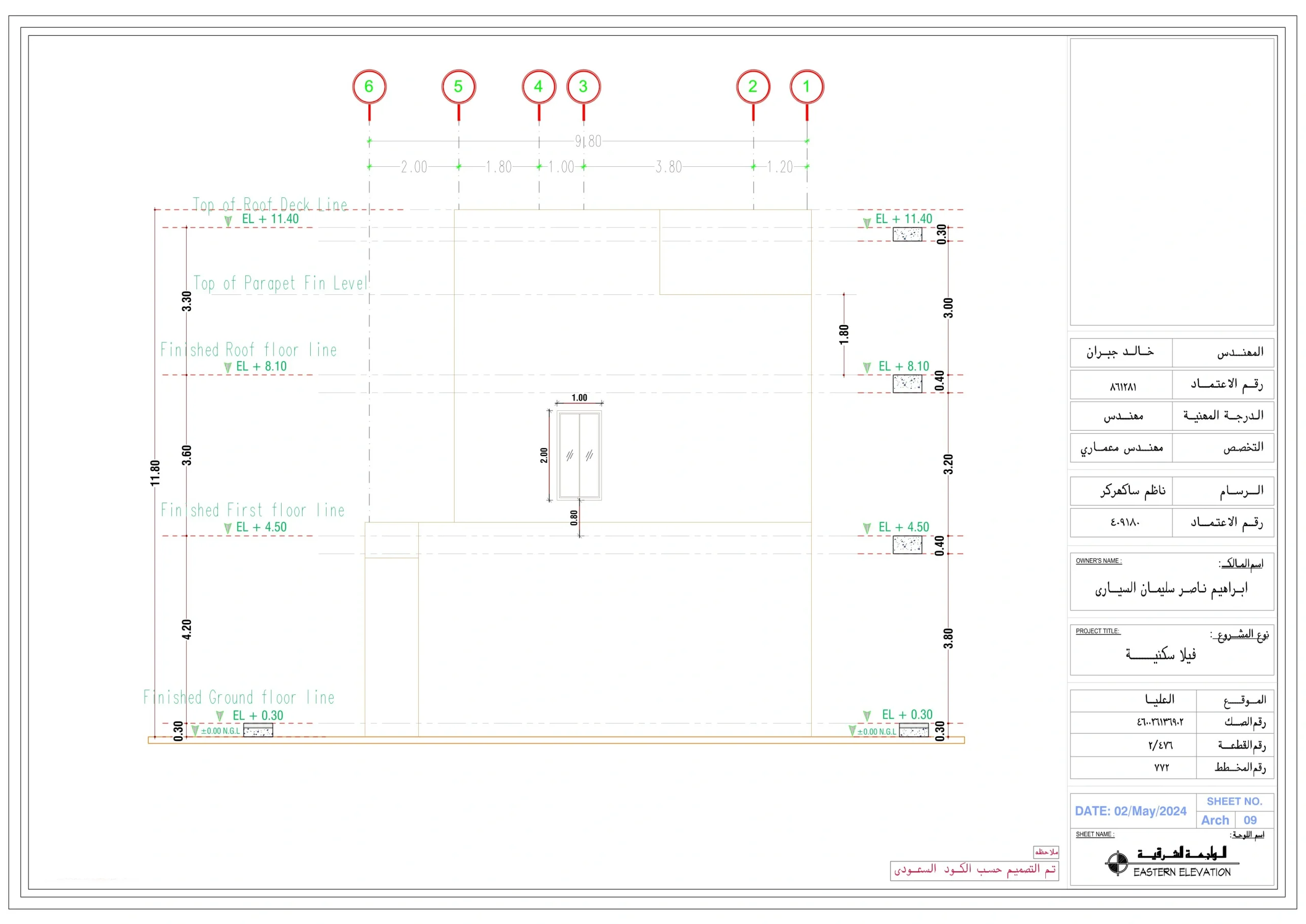Select the double-pane window in elevation
This screenshot has width=1306, height=924.
(x=579, y=455)
